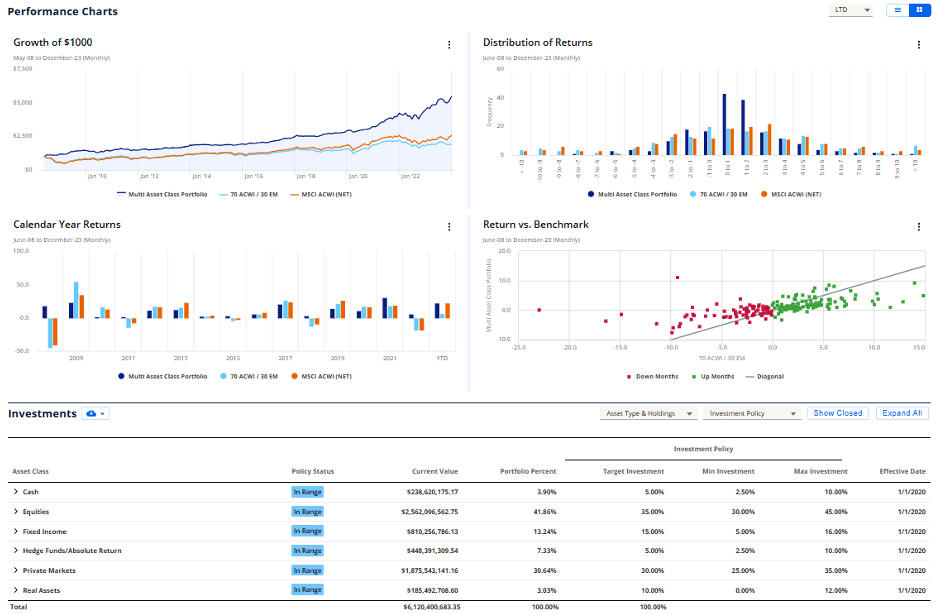Open the Investment Policy dropdown

click(x=753, y=413)
